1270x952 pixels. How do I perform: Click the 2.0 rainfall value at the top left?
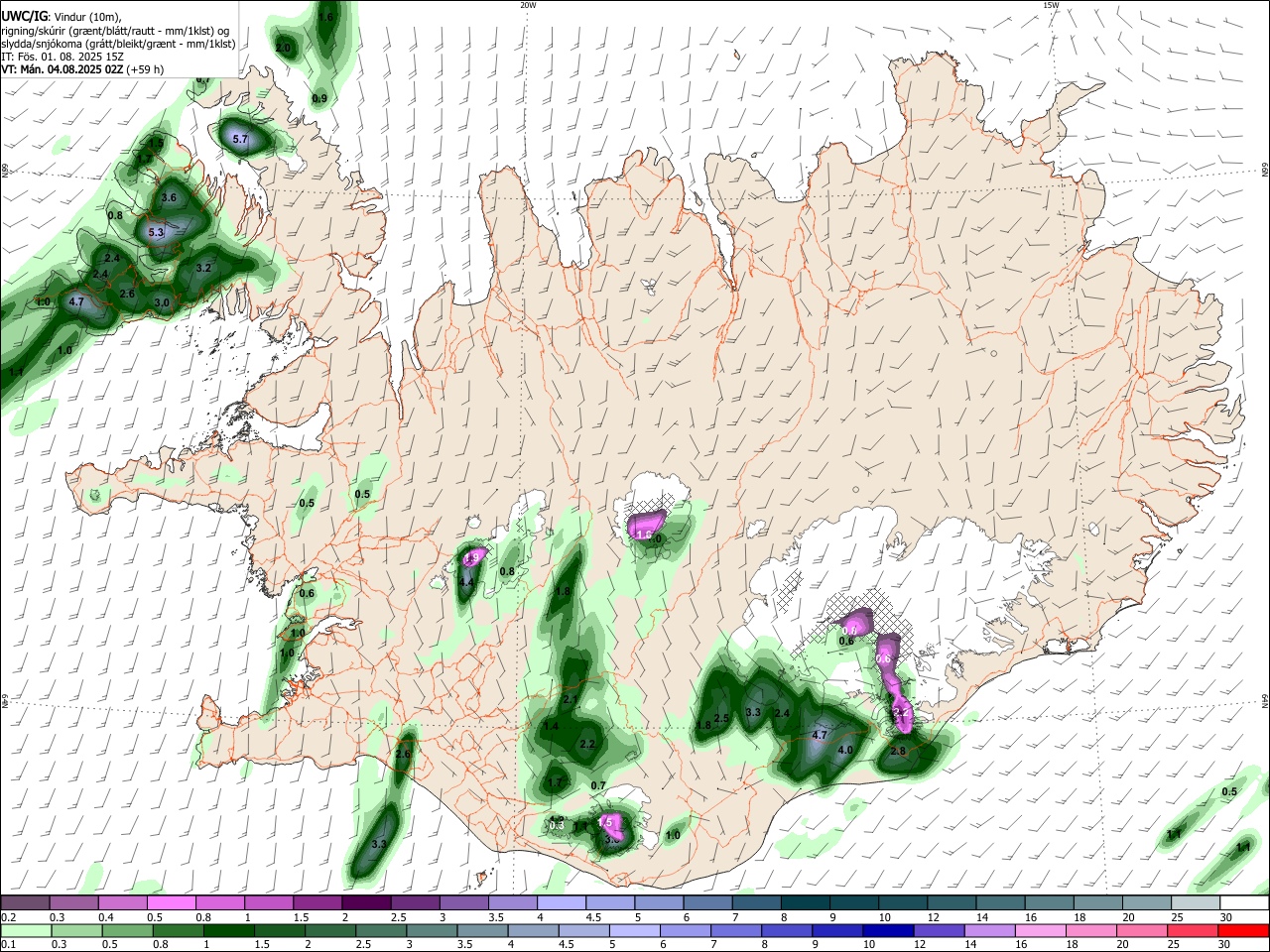pyautogui.click(x=283, y=48)
